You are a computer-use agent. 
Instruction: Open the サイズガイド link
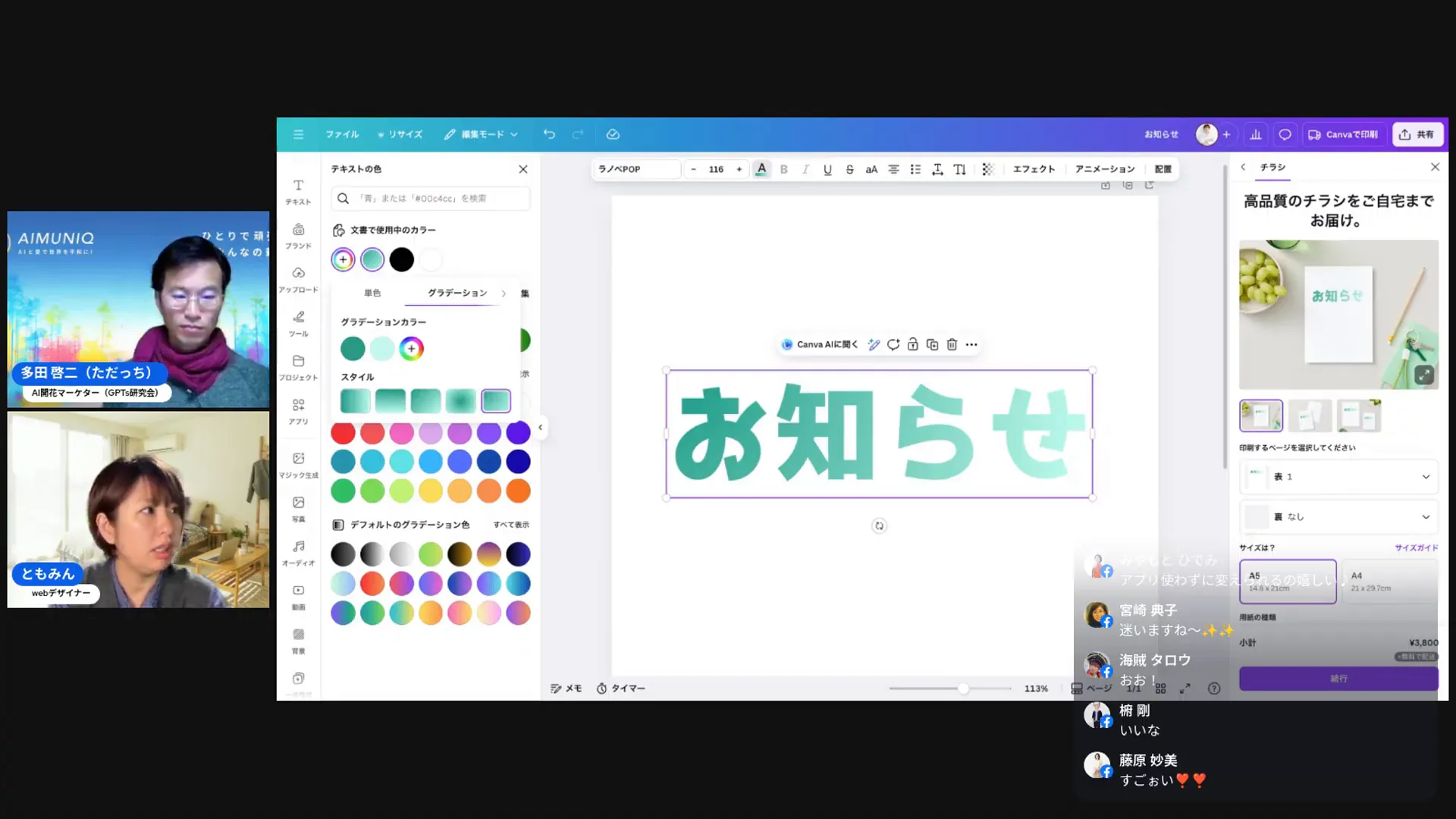click(1415, 548)
